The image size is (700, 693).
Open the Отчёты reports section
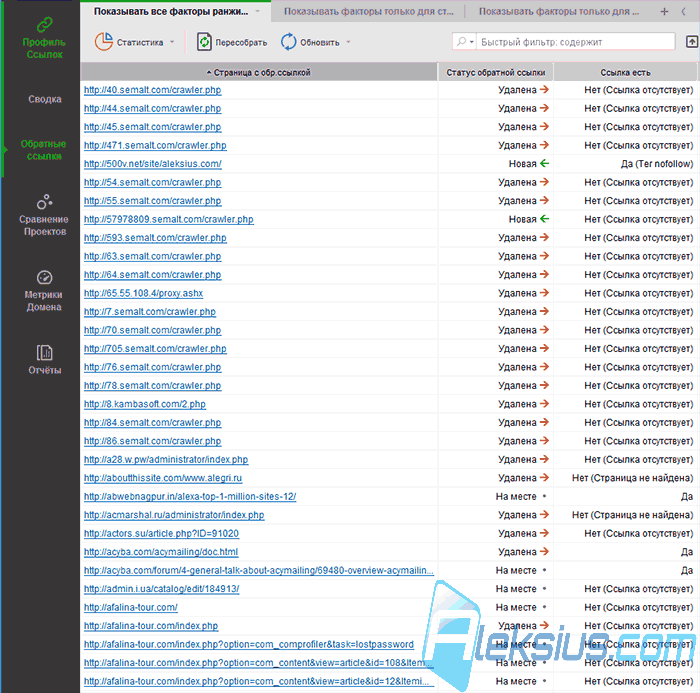[x=44, y=359]
